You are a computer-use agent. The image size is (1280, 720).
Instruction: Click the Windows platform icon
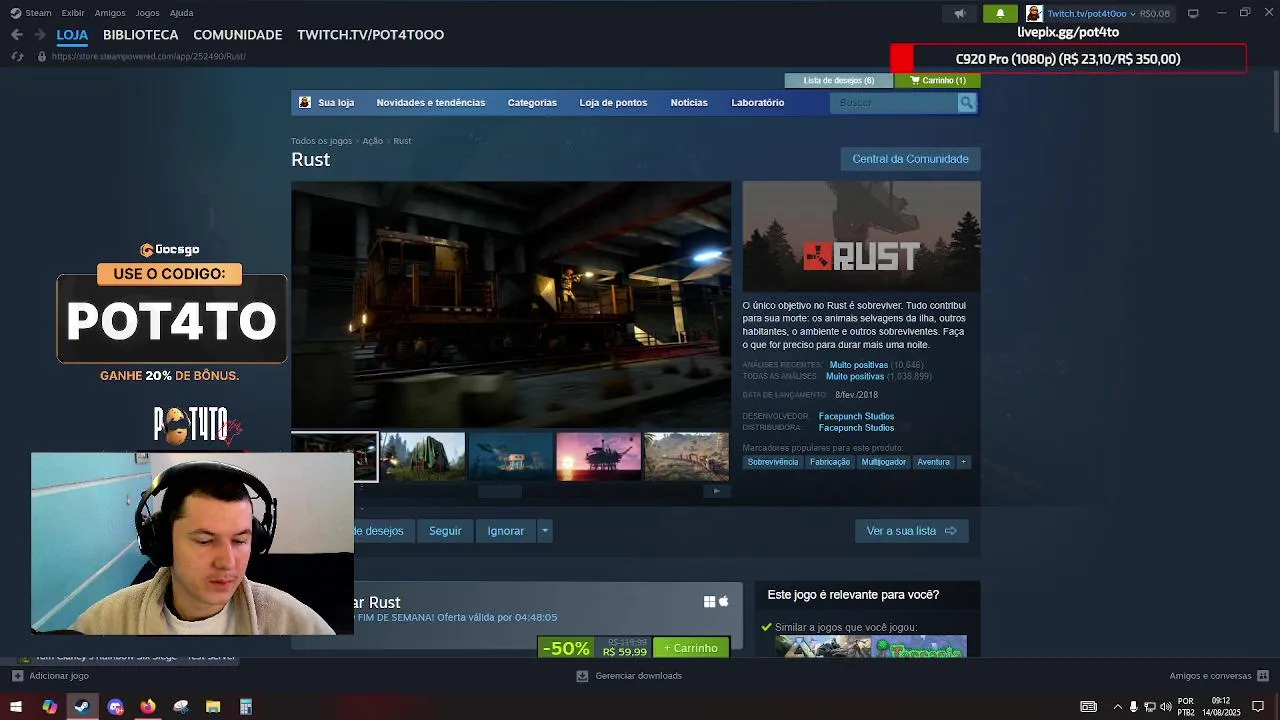click(x=709, y=601)
